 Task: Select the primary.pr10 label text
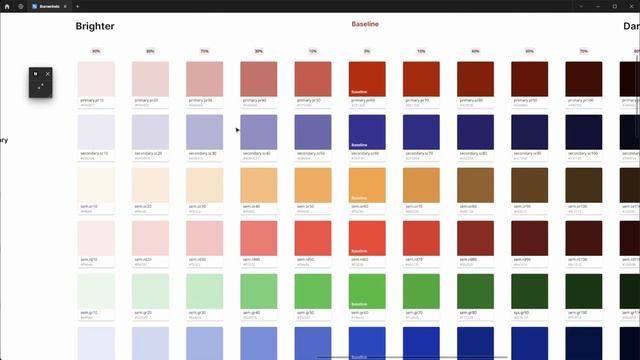[x=91, y=100]
